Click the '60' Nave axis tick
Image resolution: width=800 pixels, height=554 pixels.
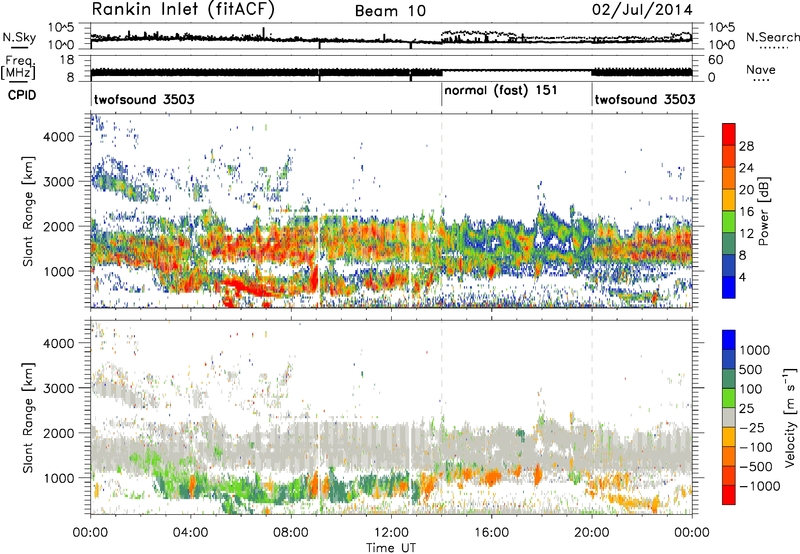coord(716,60)
